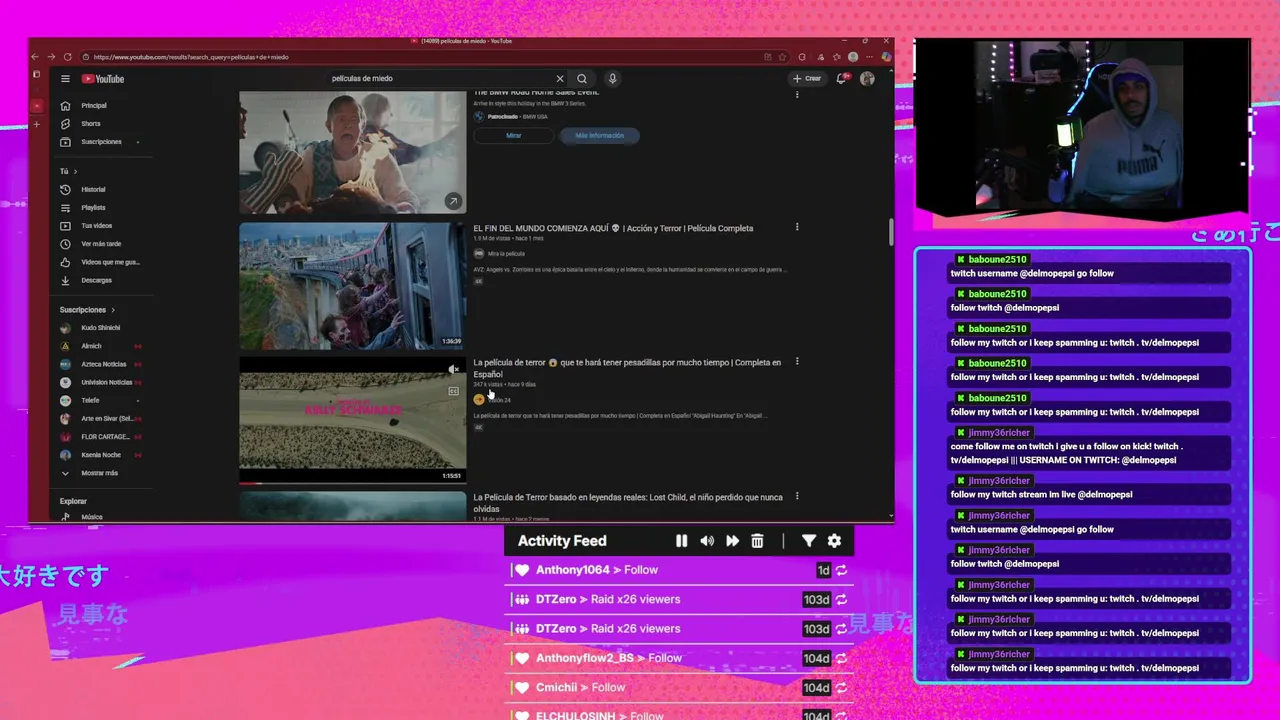This screenshot has width=1280, height=720.
Task: Clear the search query with the X
Action: click(x=560, y=78)
